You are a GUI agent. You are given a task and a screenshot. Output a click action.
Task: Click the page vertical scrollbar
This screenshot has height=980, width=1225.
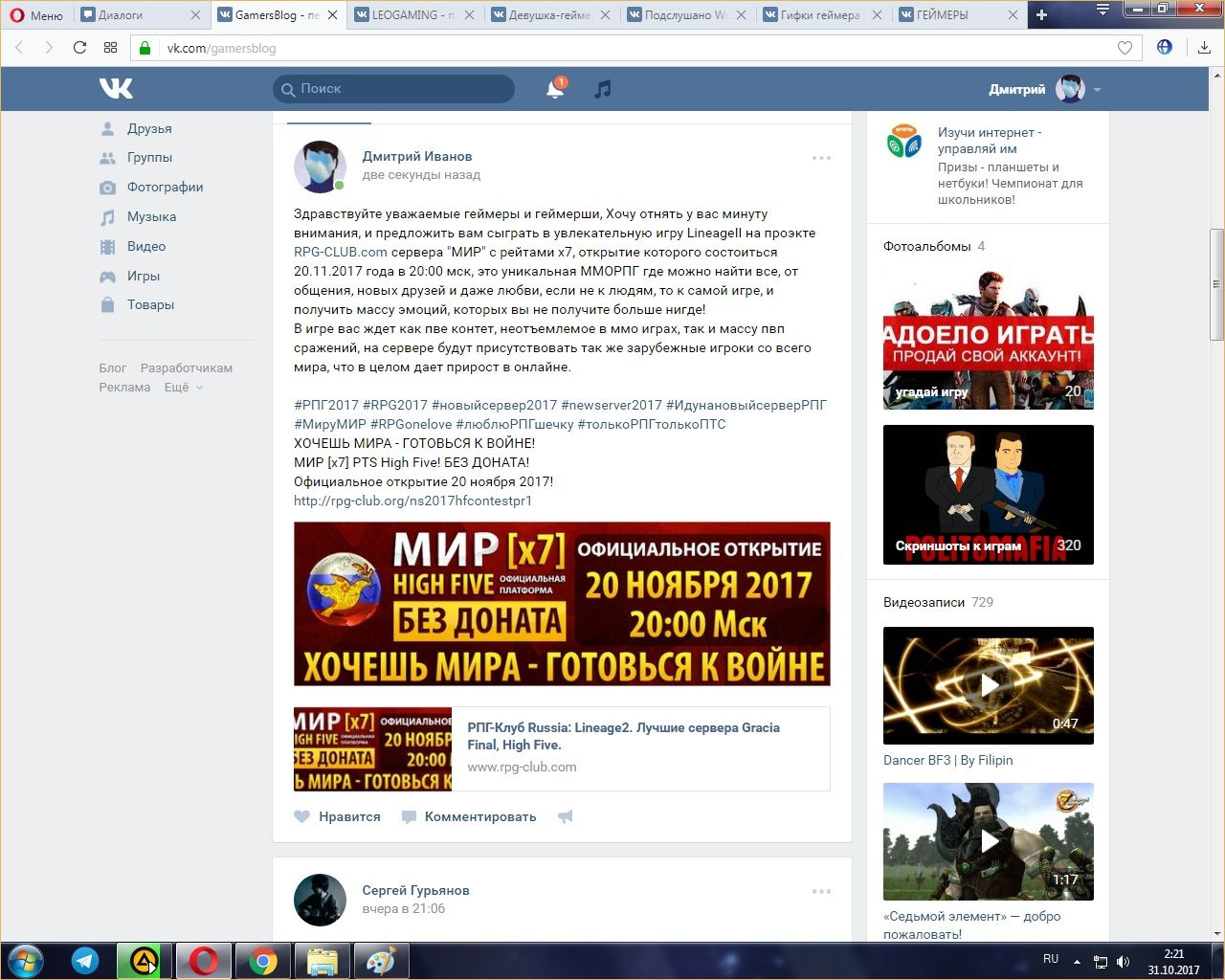(x=1216, y=284)
